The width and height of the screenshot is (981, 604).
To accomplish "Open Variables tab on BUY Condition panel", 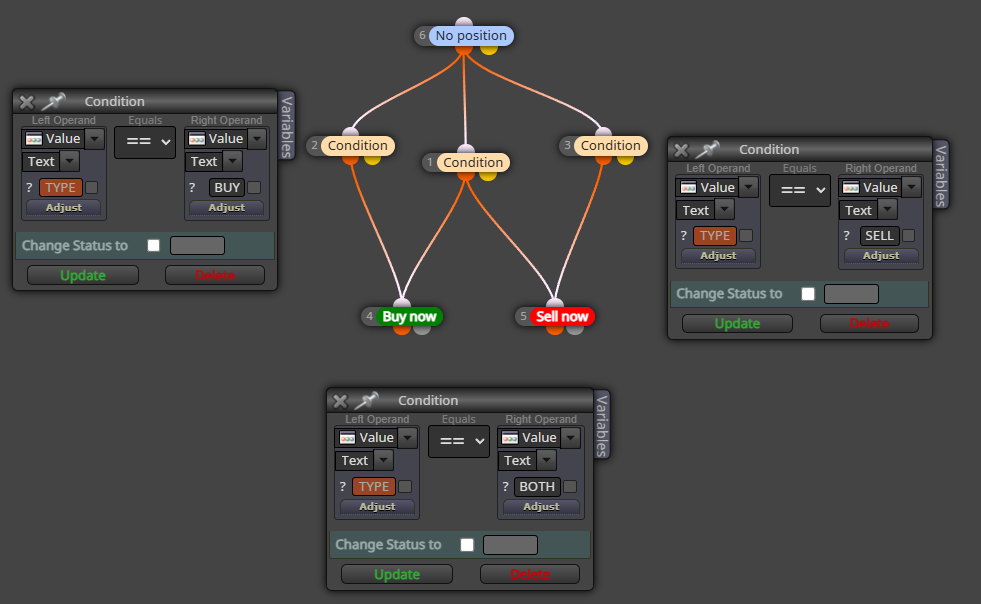I will [x=287, y=126].
